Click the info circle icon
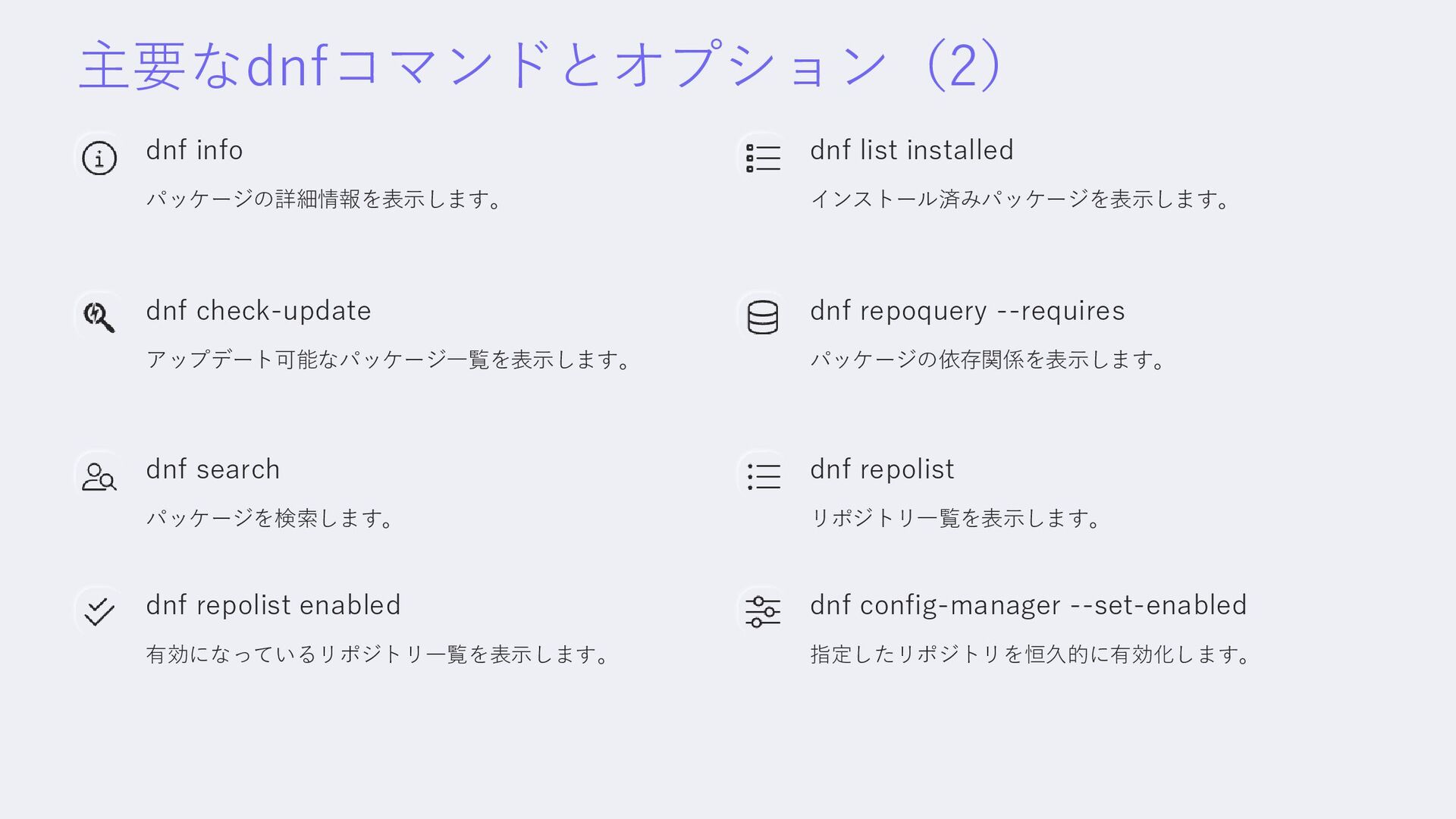The image size is (1456, 819). (99, 158)
